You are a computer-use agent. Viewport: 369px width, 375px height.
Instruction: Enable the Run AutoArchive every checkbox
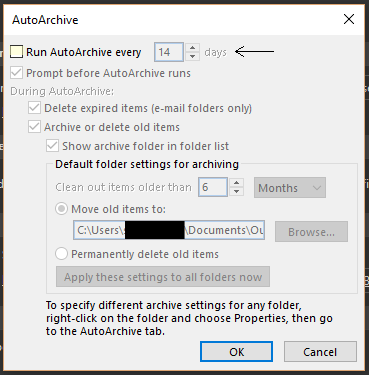pyautogui.click(x=16, y=52)
